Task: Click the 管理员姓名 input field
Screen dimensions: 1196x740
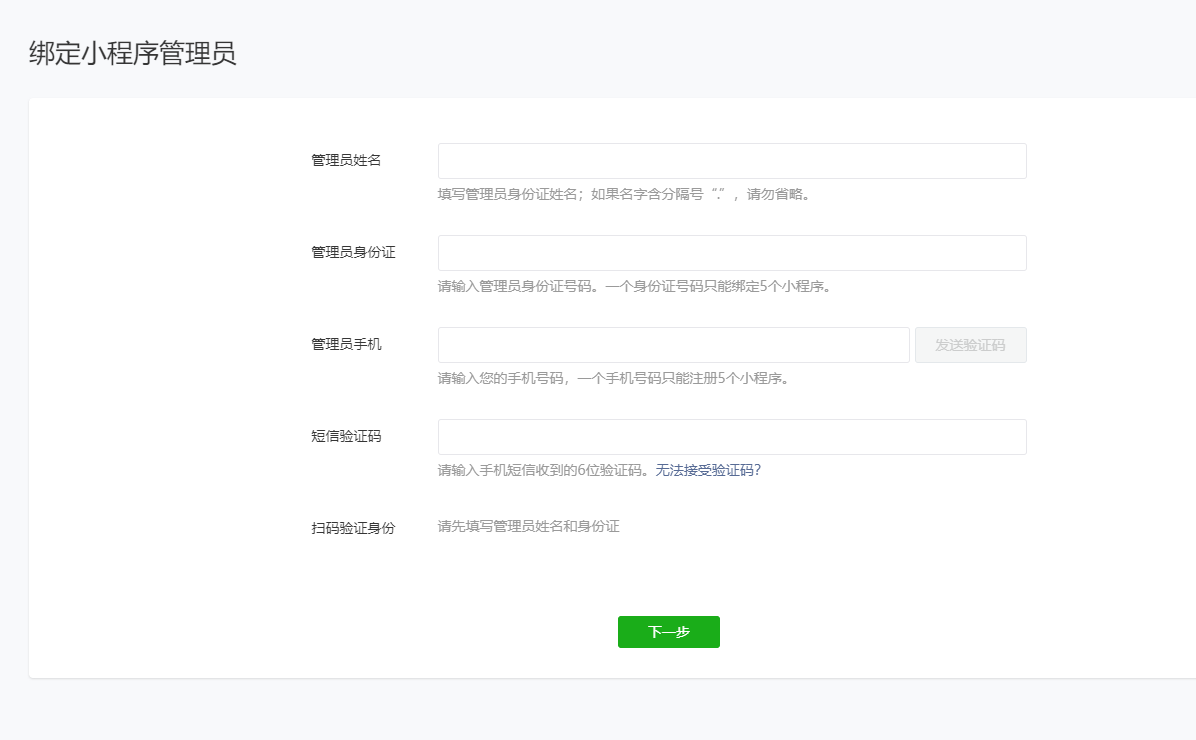Action: pyautogui.click(x=732, y=161)
